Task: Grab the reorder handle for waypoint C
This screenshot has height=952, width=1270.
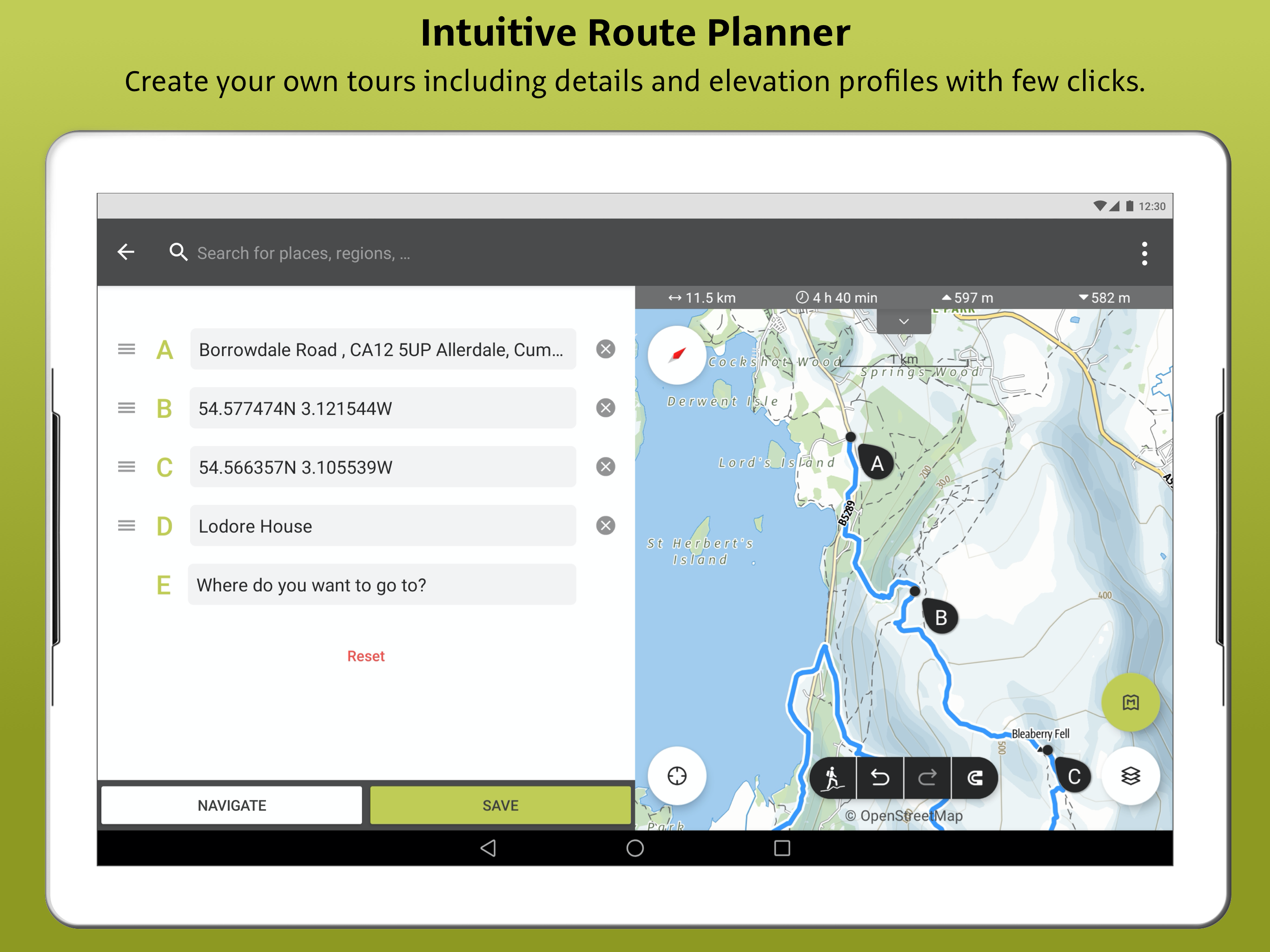Action: click(126, 467)
